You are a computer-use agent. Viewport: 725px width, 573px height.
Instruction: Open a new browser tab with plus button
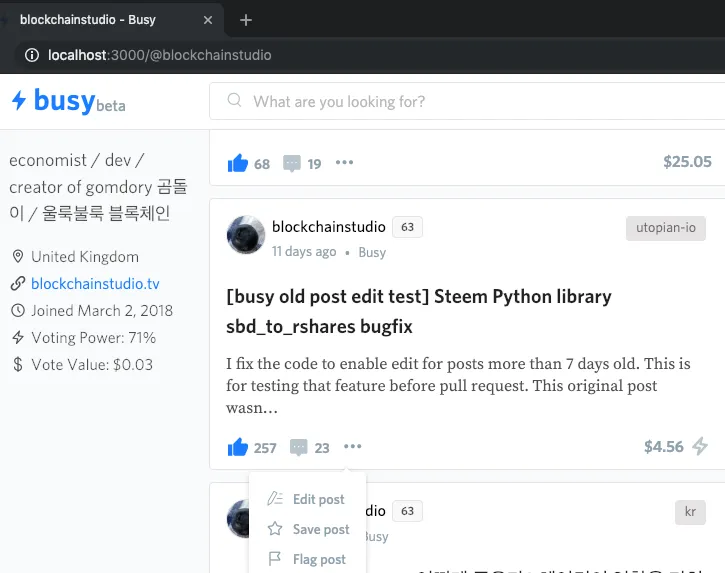246,20
